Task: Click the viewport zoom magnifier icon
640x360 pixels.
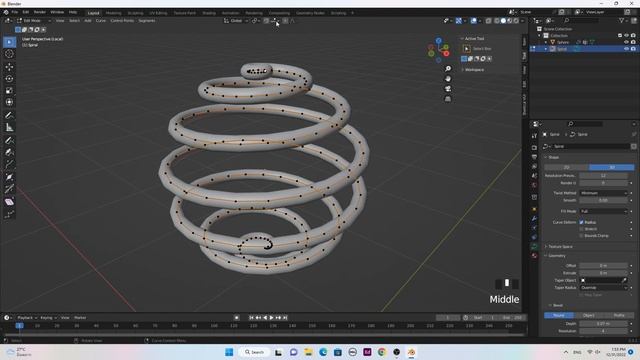Action: (x=448, y=69)
